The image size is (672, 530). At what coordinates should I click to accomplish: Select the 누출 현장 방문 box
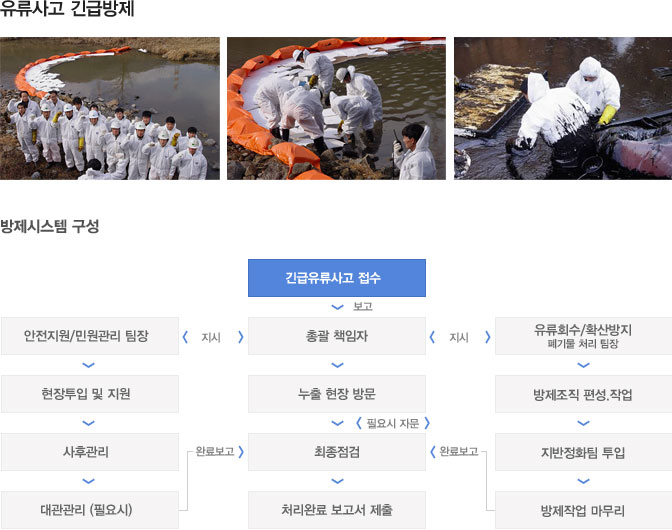tap(337, 394)
